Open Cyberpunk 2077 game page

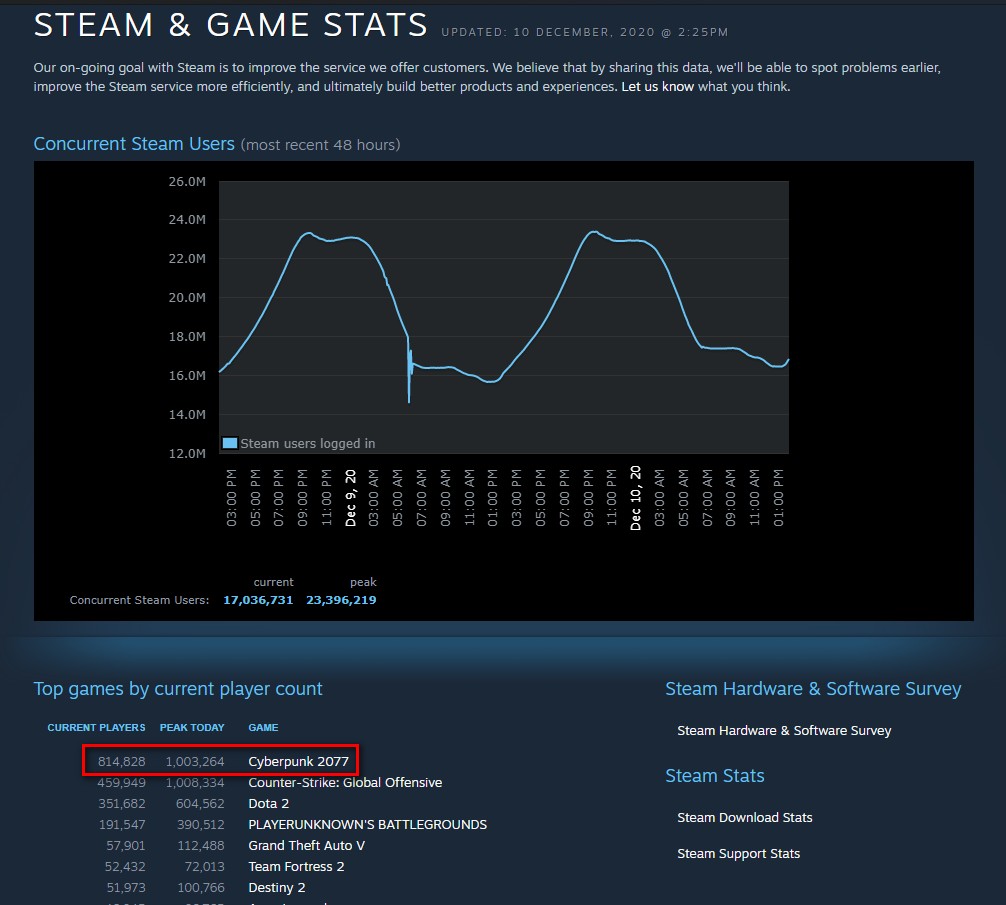point(298,761)
